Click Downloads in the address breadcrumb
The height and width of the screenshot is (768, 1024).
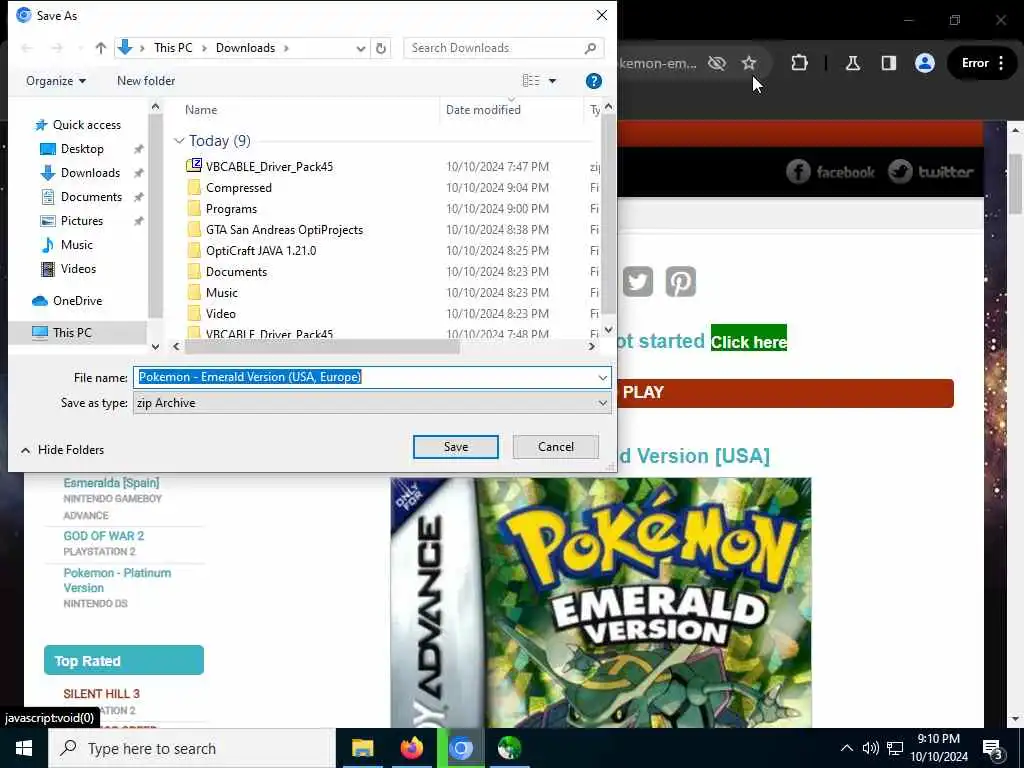tap(246, 48)
